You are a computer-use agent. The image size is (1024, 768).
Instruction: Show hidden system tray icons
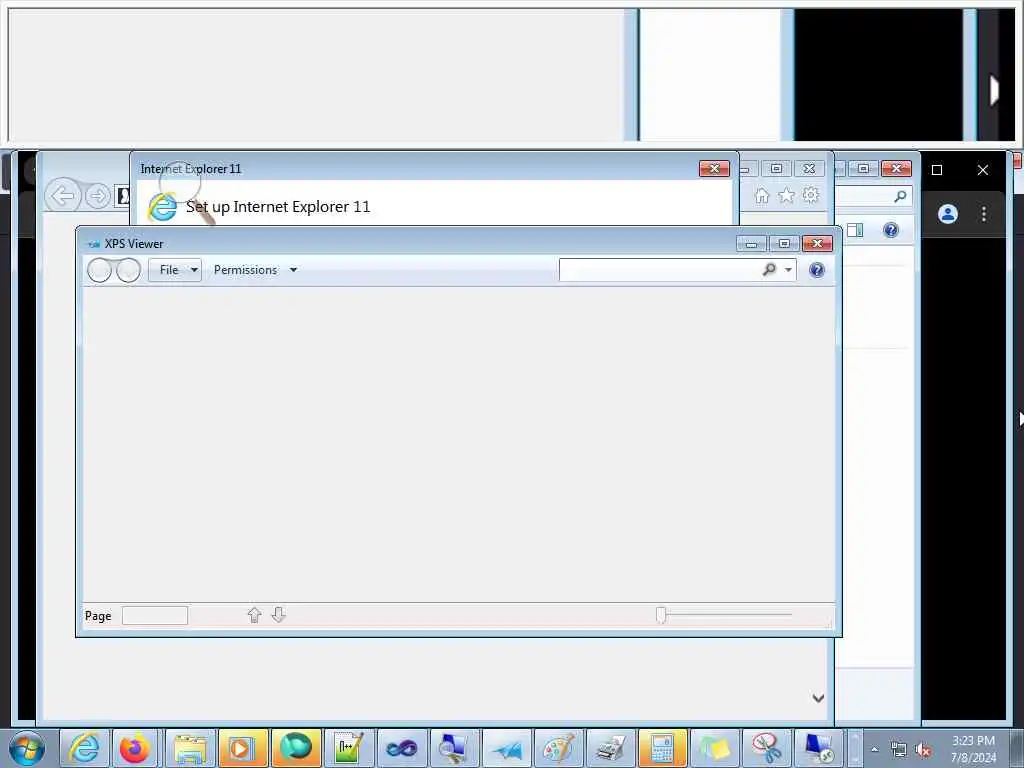(x=874, y=749)
